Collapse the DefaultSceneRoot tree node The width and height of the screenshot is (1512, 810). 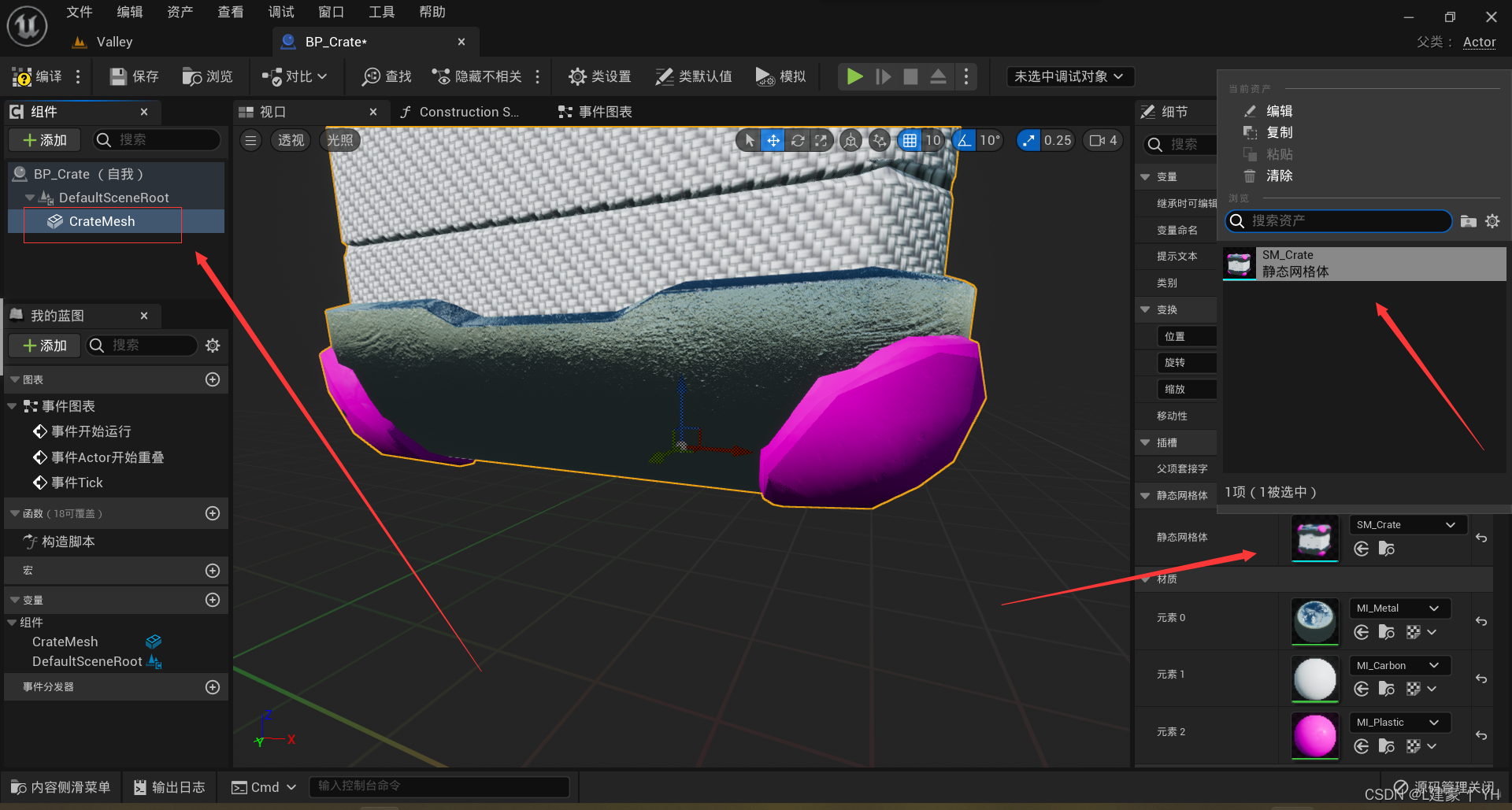tap(30, 198)
